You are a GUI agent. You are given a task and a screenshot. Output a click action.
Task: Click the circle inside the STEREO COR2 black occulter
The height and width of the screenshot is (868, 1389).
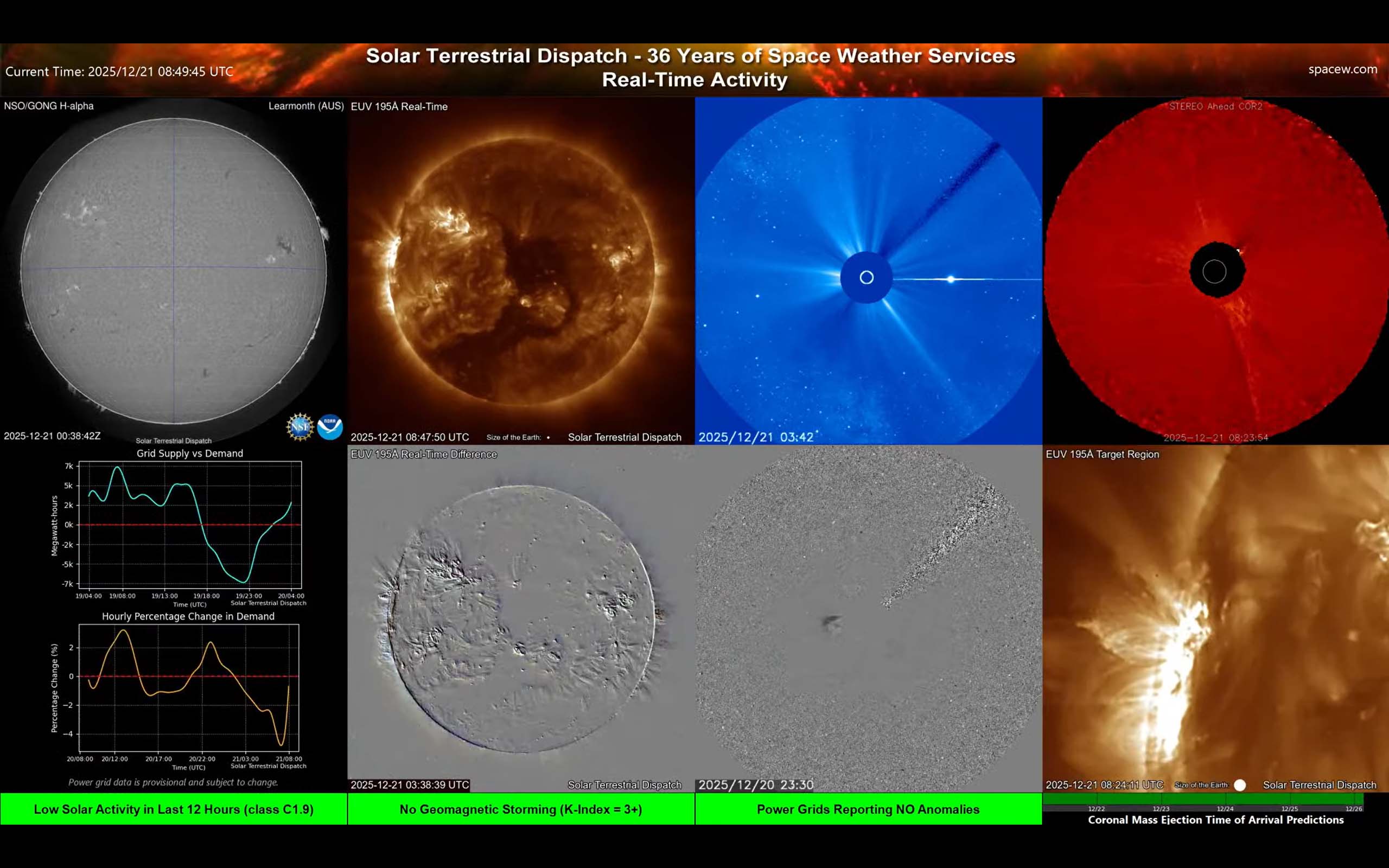pyautogui.click(x=1214, y=272)
